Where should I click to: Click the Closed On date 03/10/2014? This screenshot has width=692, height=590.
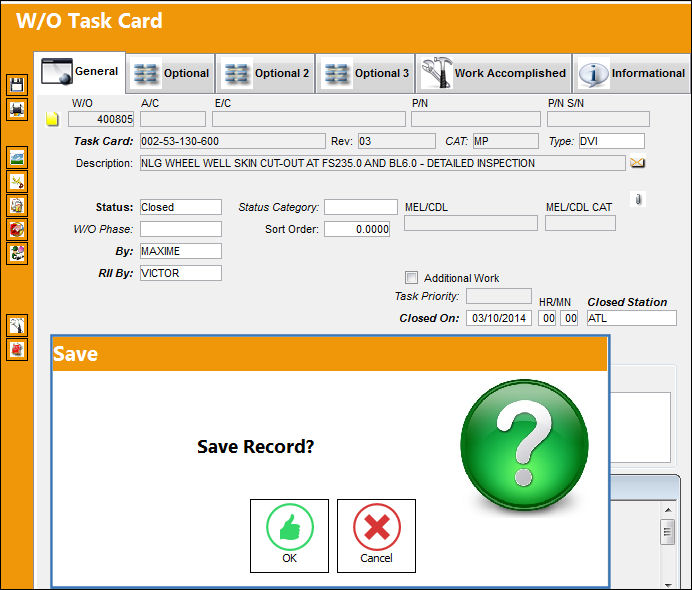click(x=499, y=318)
